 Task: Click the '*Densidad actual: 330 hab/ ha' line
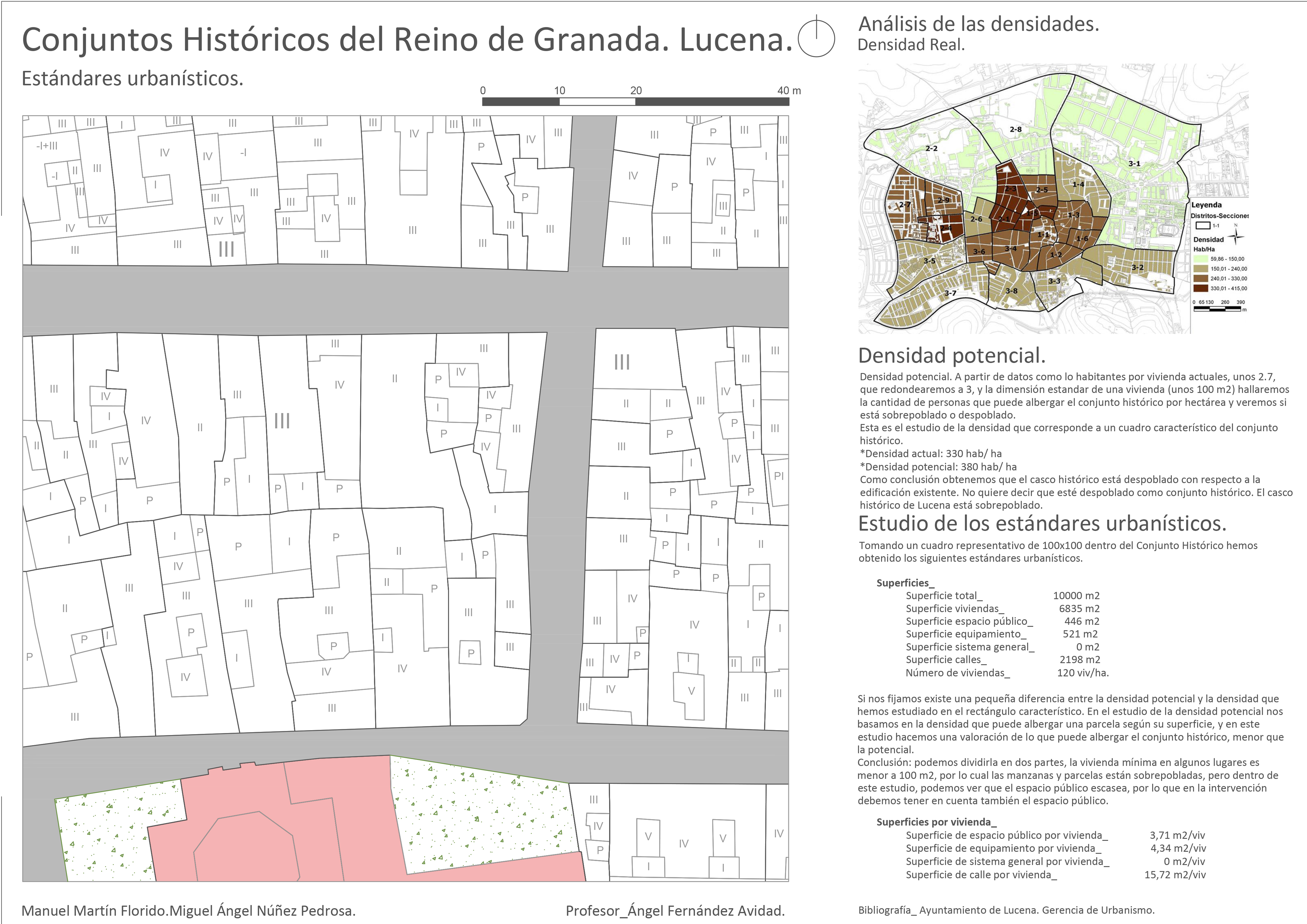[x=931, y=454]
